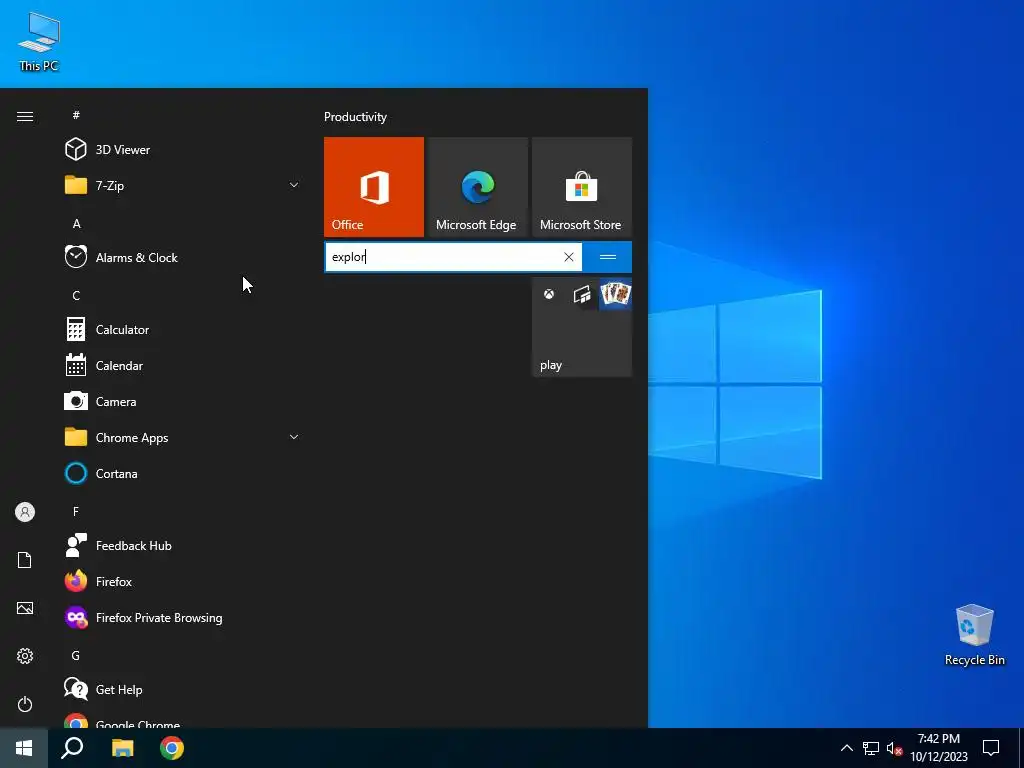This screenshot has height=768, width=1024.
Task: Select the Recycle Bin desktop icon
Action: 974,635
